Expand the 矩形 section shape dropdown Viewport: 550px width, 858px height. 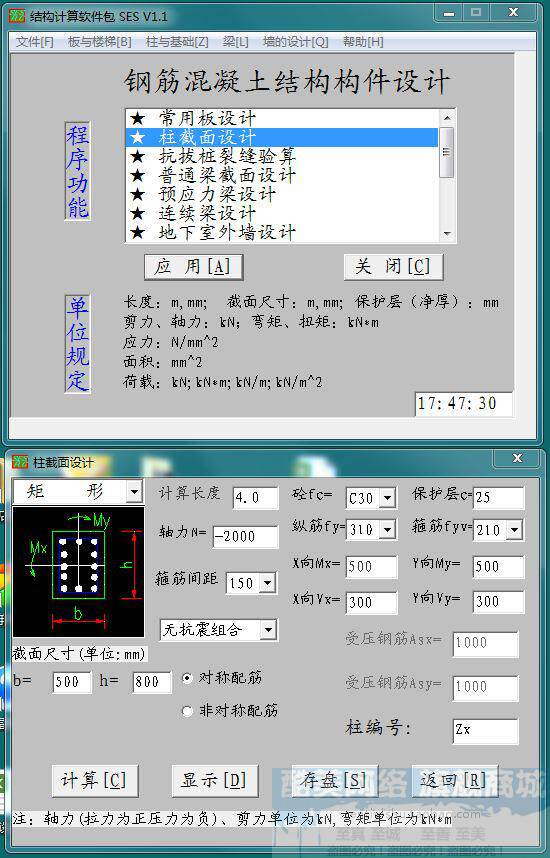click(x=134, y=491)
